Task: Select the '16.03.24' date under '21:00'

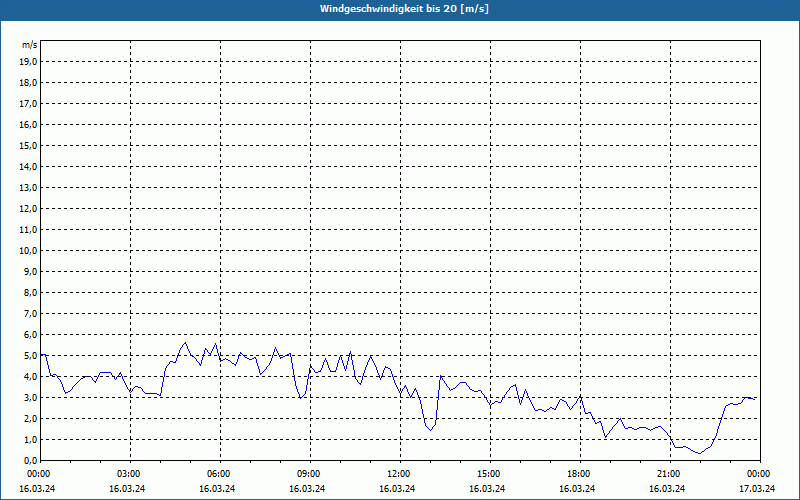Action: click(x=667, y=488)
